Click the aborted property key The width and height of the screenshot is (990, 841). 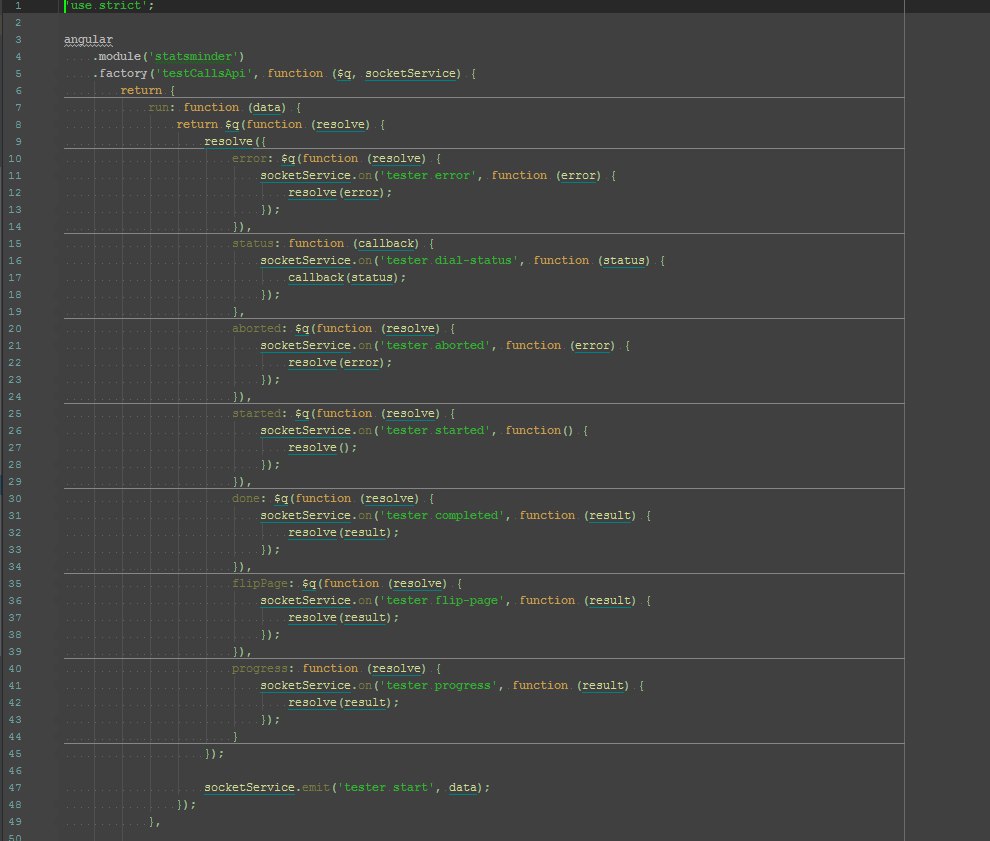(256, 329)
